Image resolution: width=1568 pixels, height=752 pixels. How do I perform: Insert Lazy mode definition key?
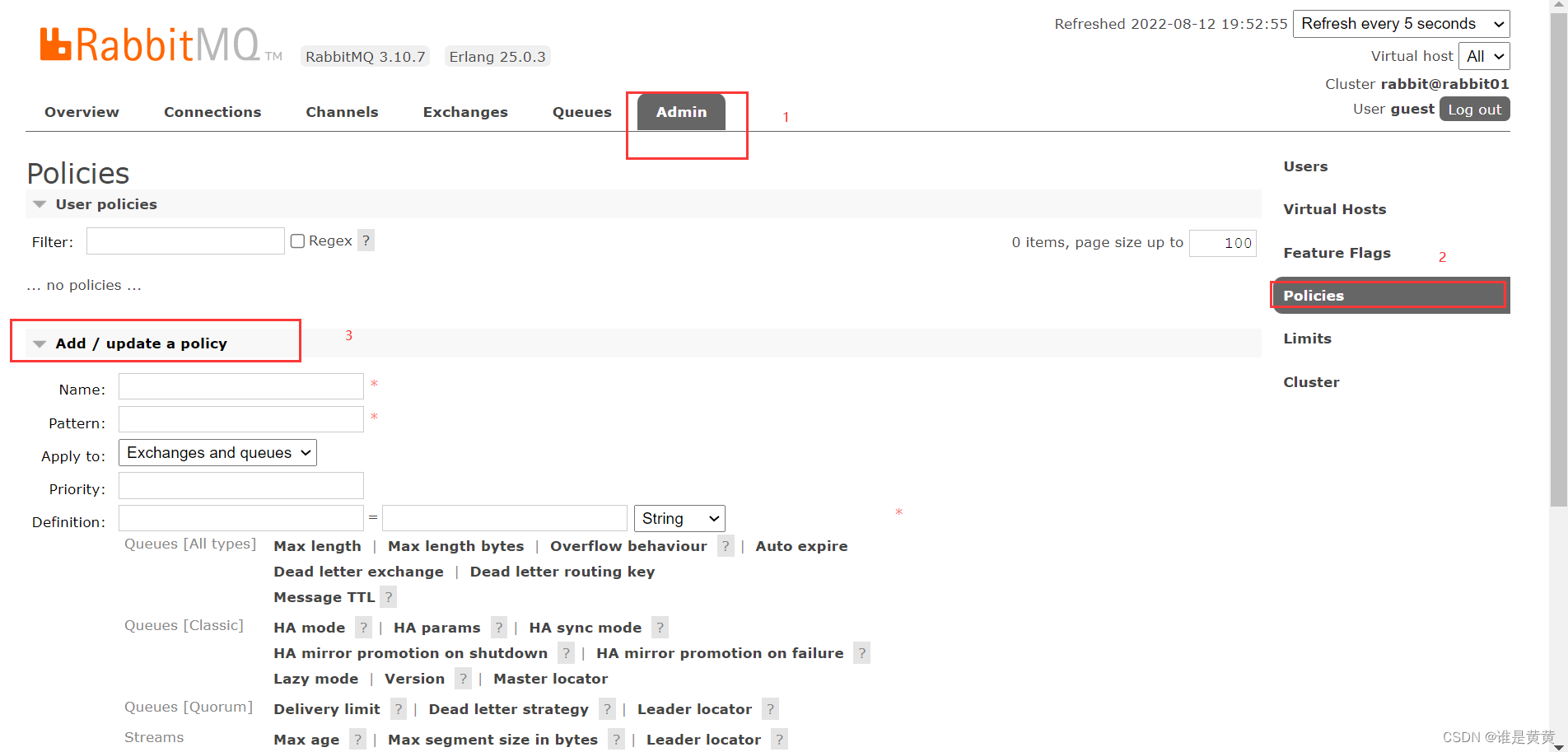point(315,679)
